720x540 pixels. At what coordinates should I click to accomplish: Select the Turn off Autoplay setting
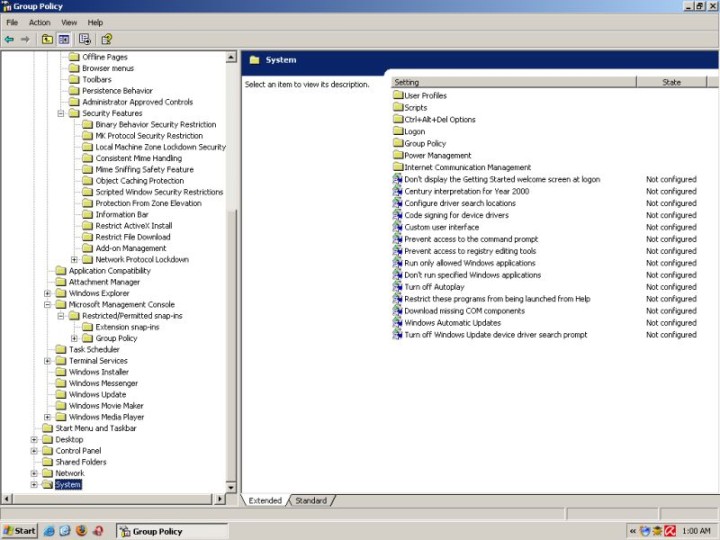(x=434, y=287)
